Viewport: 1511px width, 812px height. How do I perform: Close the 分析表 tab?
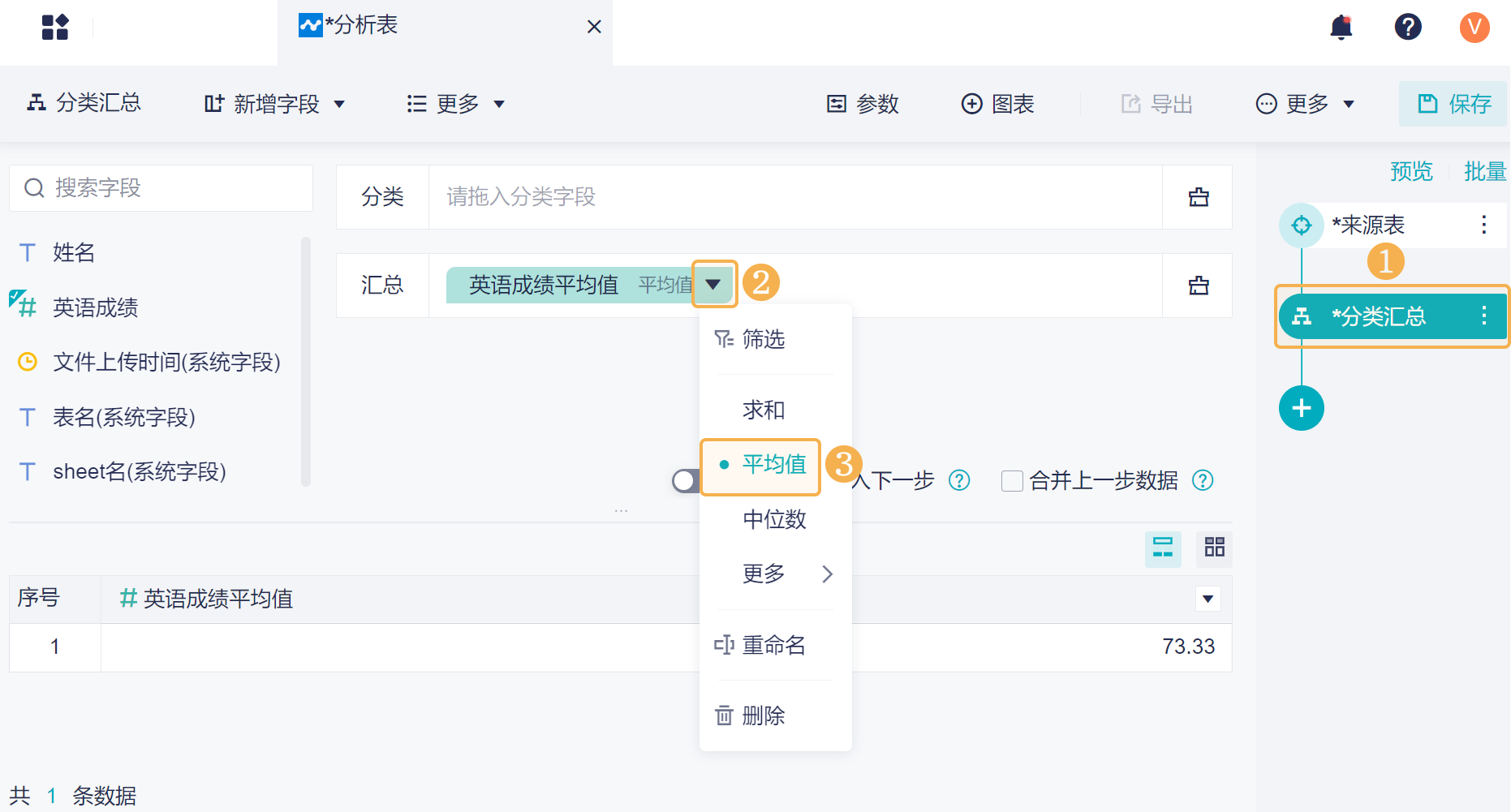(x=594, y=27)
